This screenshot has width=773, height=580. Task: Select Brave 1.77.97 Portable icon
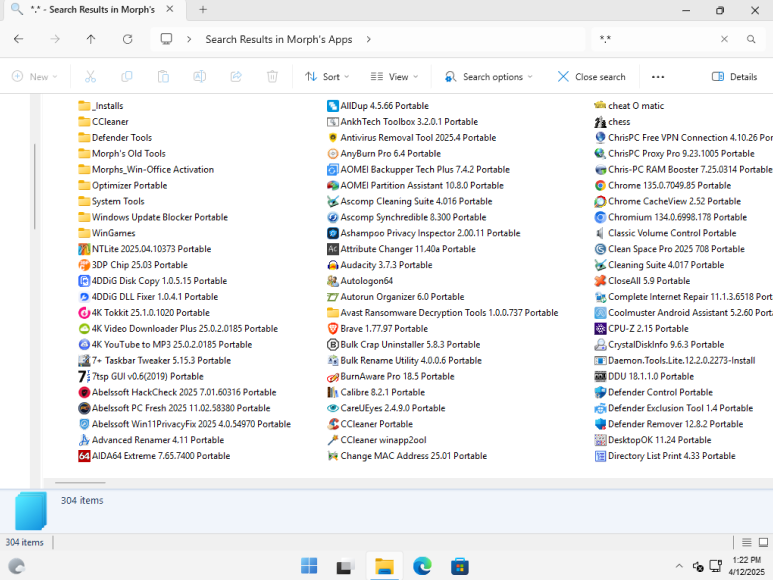[333, 329]
